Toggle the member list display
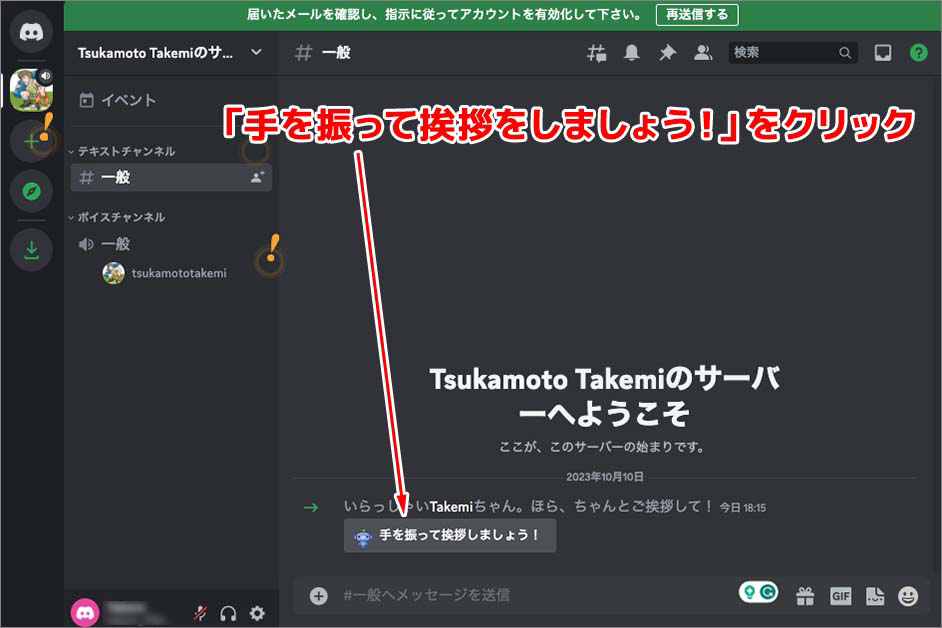942x628 pixels. pos(703,53)
